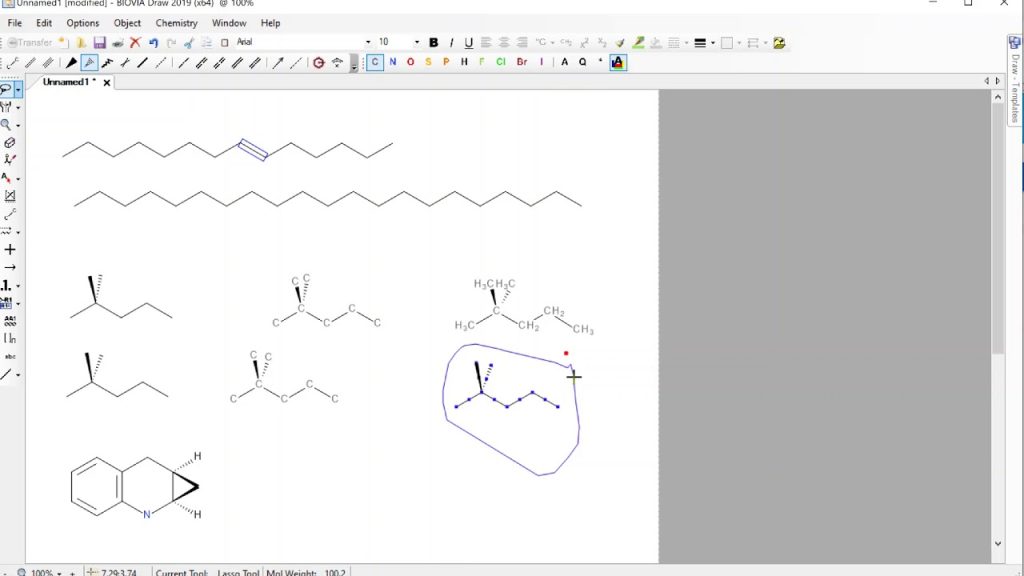Select the Eraser tool
Viewport: 1024px width, 576px height.
pos(10,143)
